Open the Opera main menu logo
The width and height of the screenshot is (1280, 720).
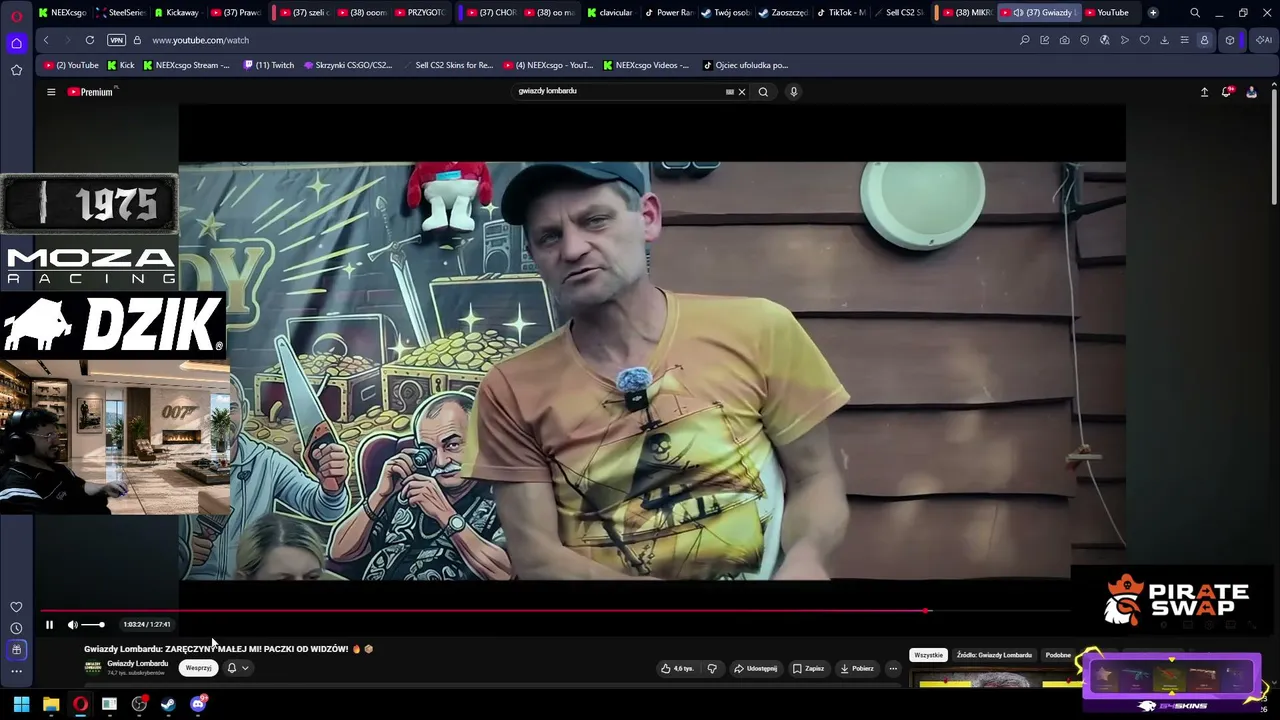click(16, 15)
